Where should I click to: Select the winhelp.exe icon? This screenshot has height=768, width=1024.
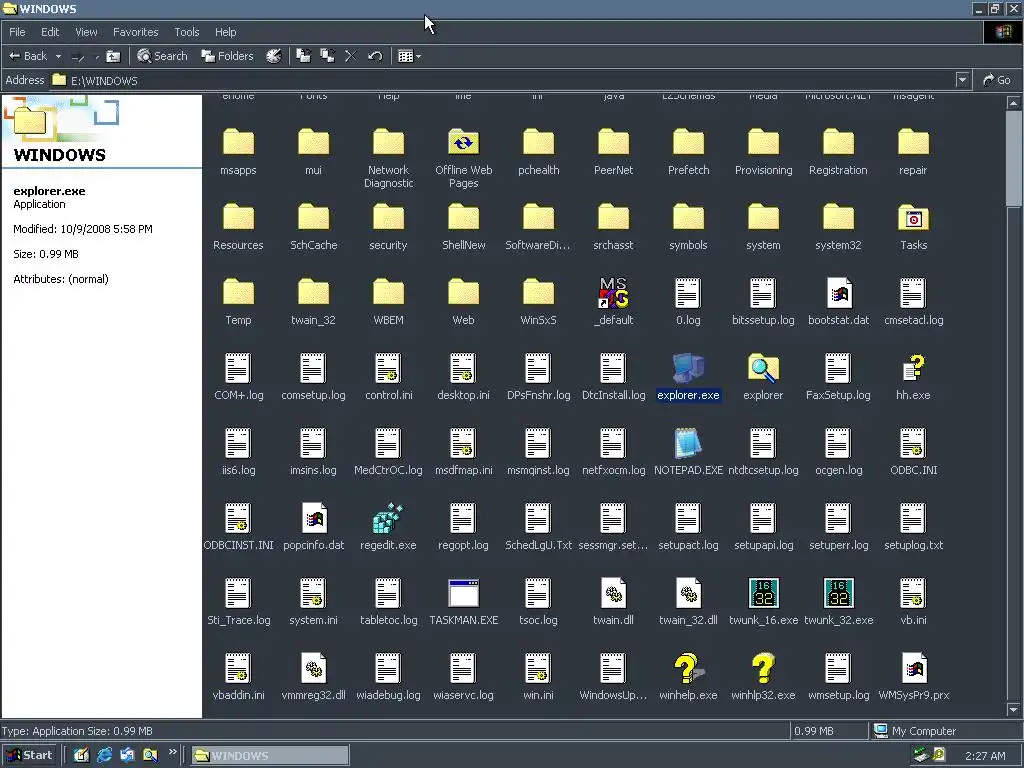[688, 669]
